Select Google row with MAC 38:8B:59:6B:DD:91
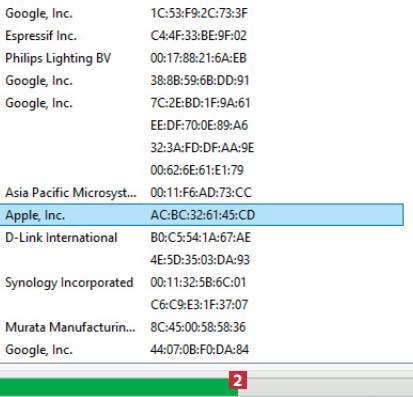Viewport: 413px width, 397px height. pos(202,80)
